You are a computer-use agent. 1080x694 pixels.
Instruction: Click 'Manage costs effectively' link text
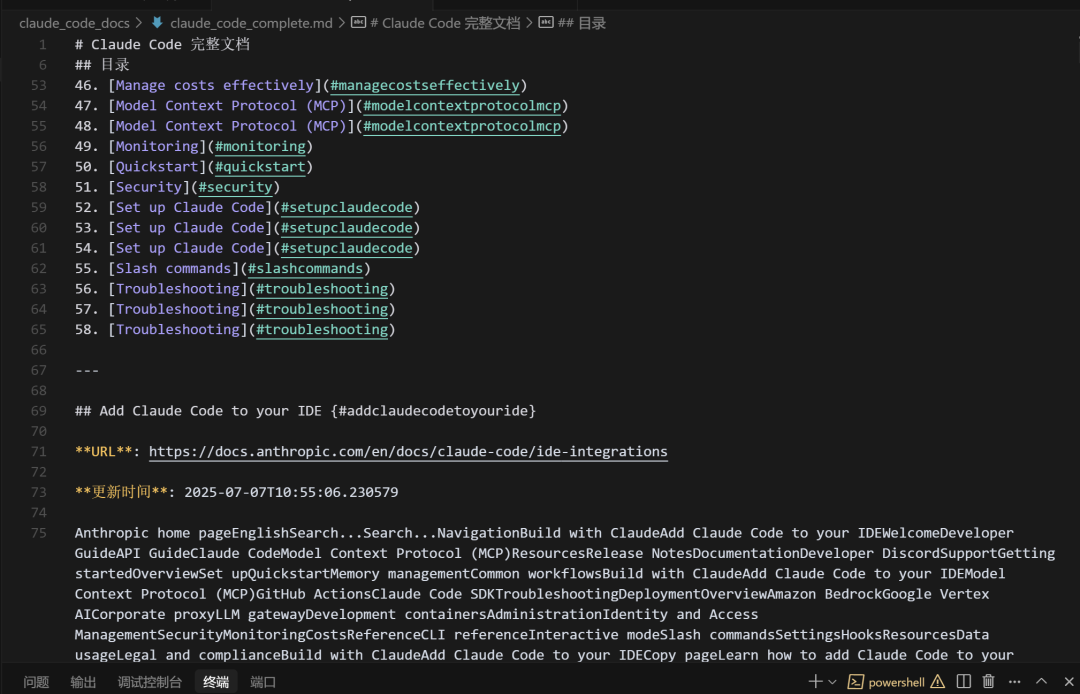tap(214, 85)
